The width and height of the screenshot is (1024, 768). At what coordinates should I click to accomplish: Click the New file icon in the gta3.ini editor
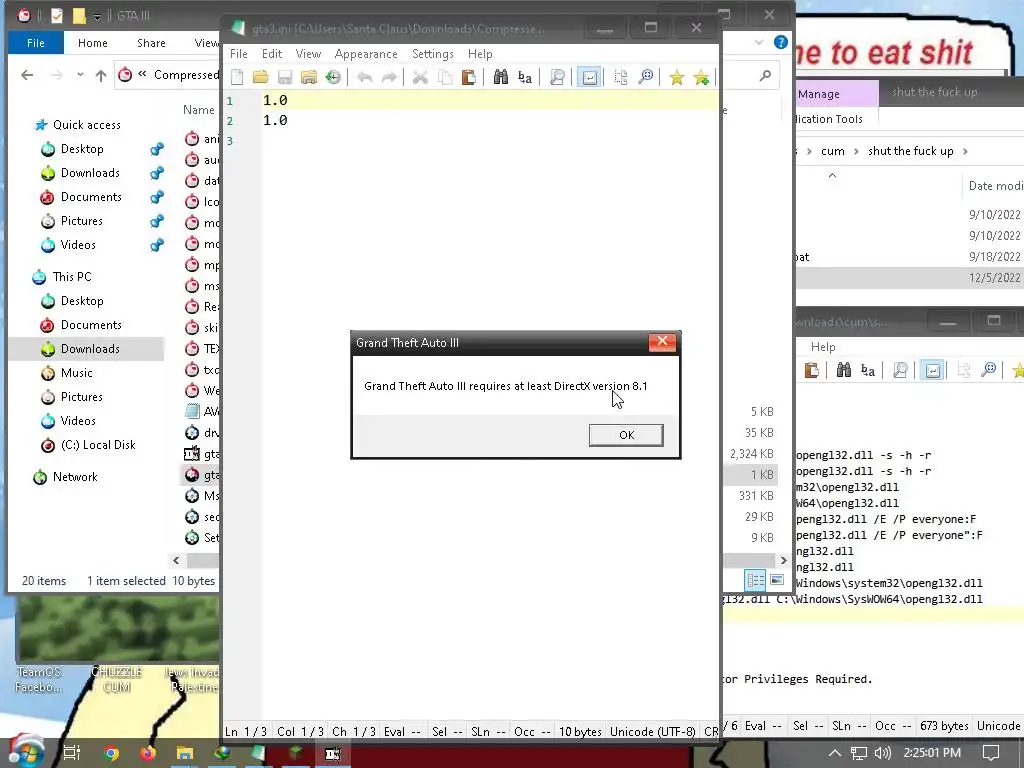point(237,78)
